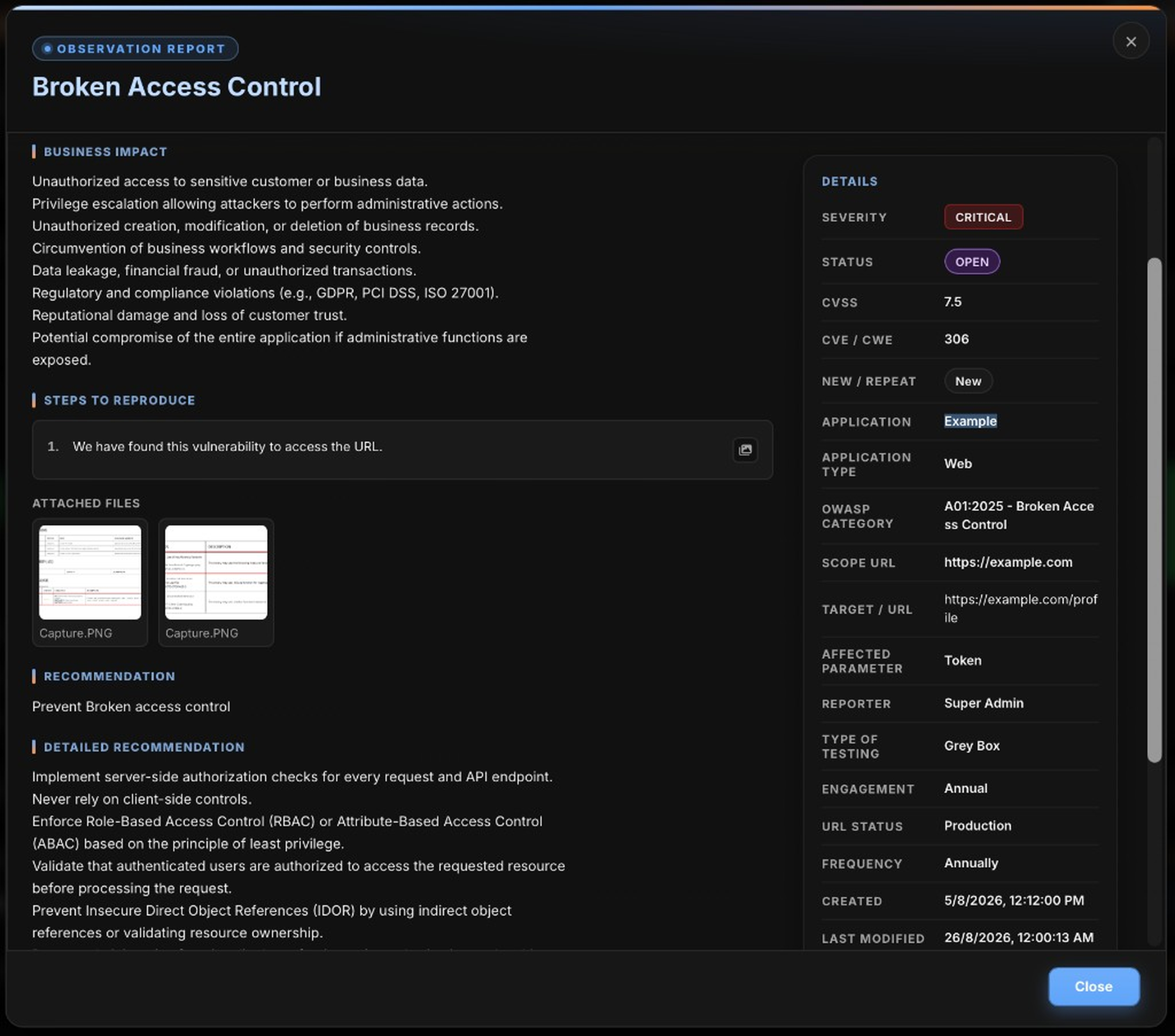Screen dimensions: 1175x1036
Task: Click the Recommendation section heading
Action: 109,676
